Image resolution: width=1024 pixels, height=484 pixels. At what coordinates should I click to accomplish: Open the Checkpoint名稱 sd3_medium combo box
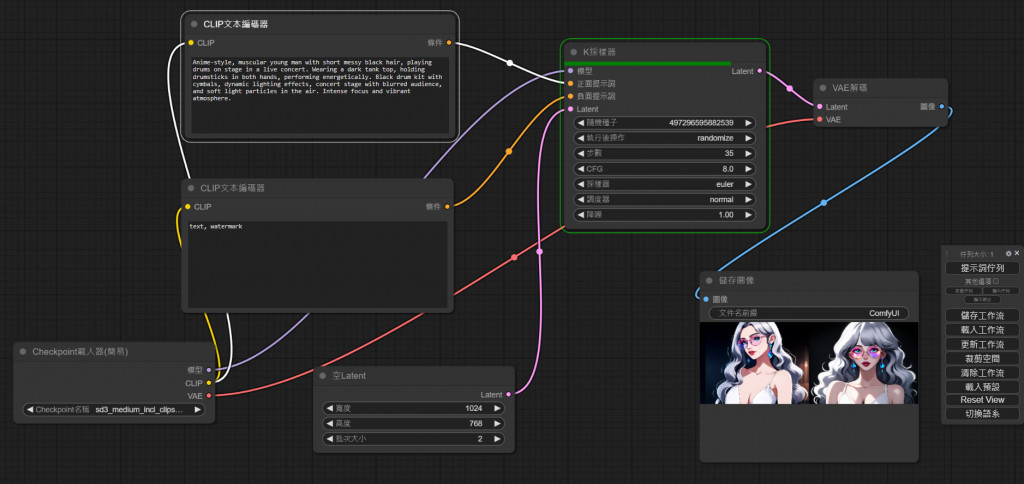(114, 410)
